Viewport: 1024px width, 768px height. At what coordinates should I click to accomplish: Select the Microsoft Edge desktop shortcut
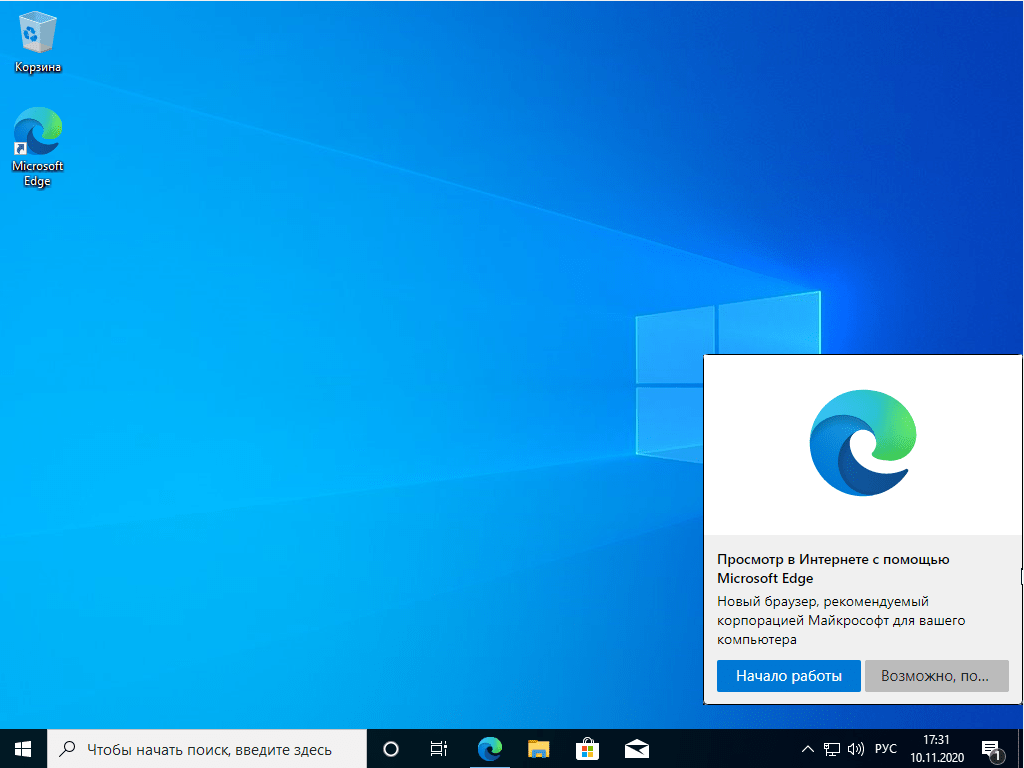pos(38,148)
